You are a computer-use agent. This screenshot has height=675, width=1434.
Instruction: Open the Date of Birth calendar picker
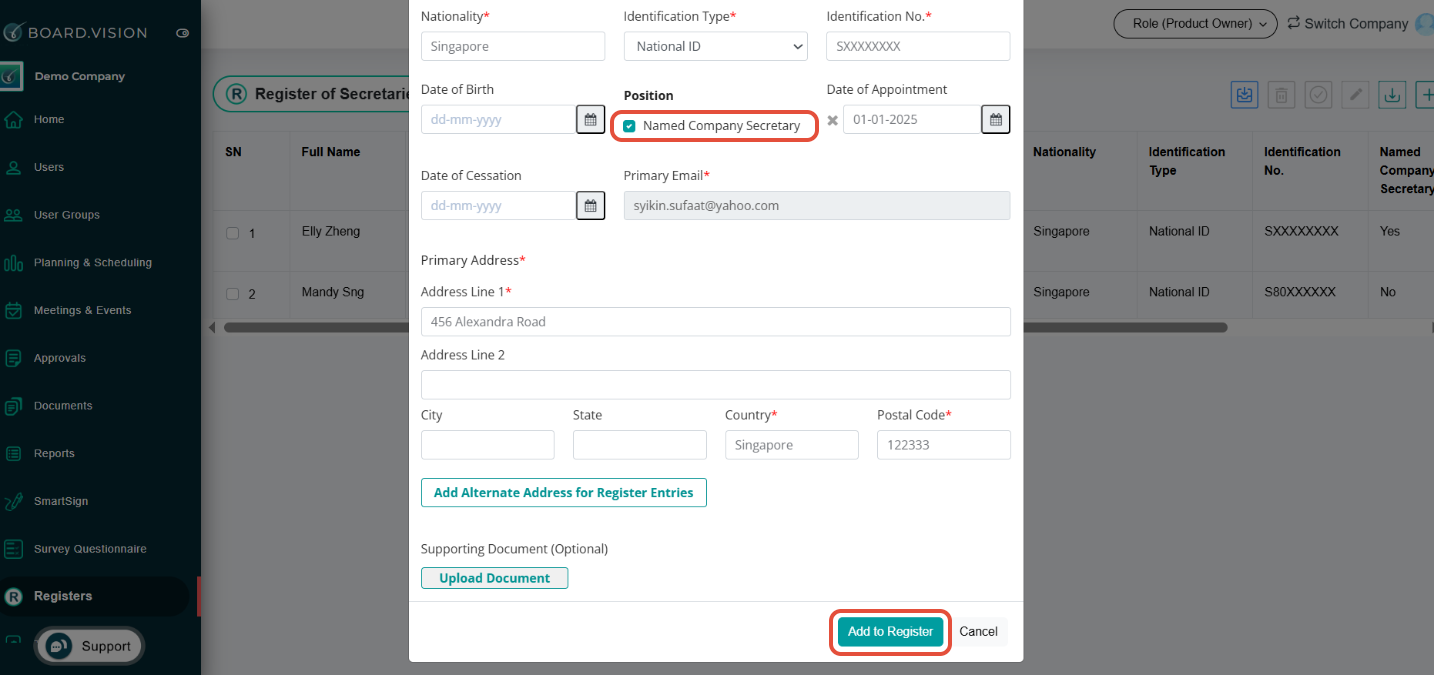click(x=591, y=119)
